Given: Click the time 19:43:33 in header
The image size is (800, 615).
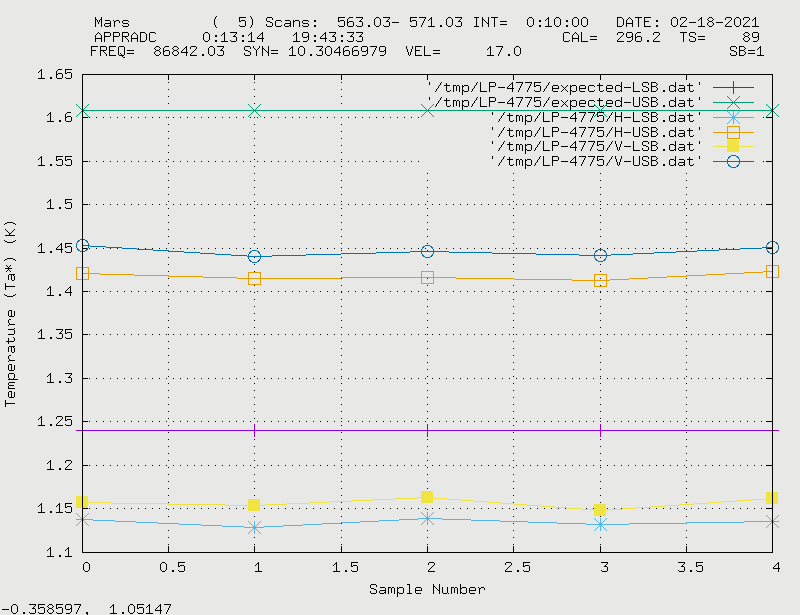Looking at the screenshot, I should click(328, 37).
